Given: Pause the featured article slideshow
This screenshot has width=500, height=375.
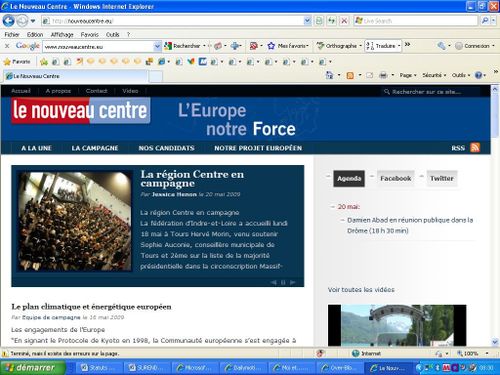Looking at the screenshot, I should 283,282.
